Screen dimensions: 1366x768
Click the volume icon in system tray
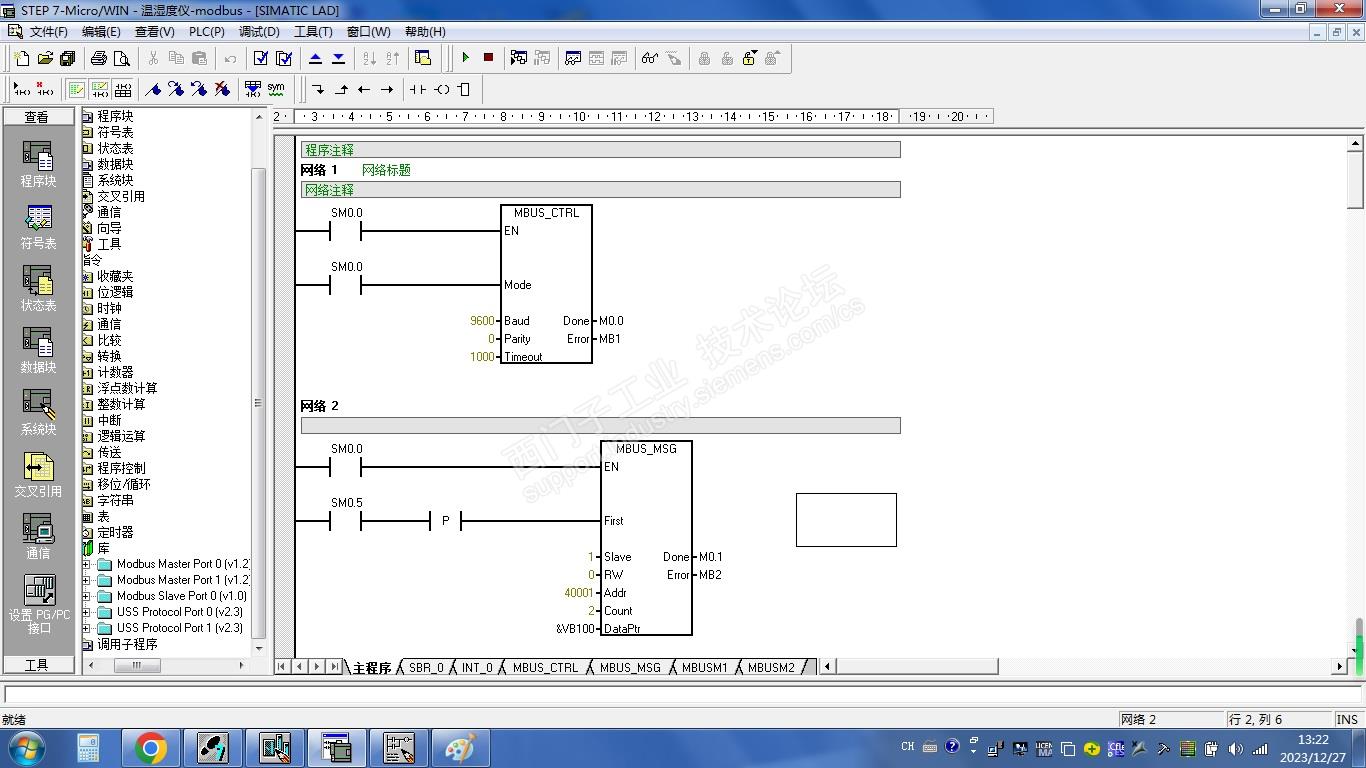pyautogui.click(x=1236, y=748)
